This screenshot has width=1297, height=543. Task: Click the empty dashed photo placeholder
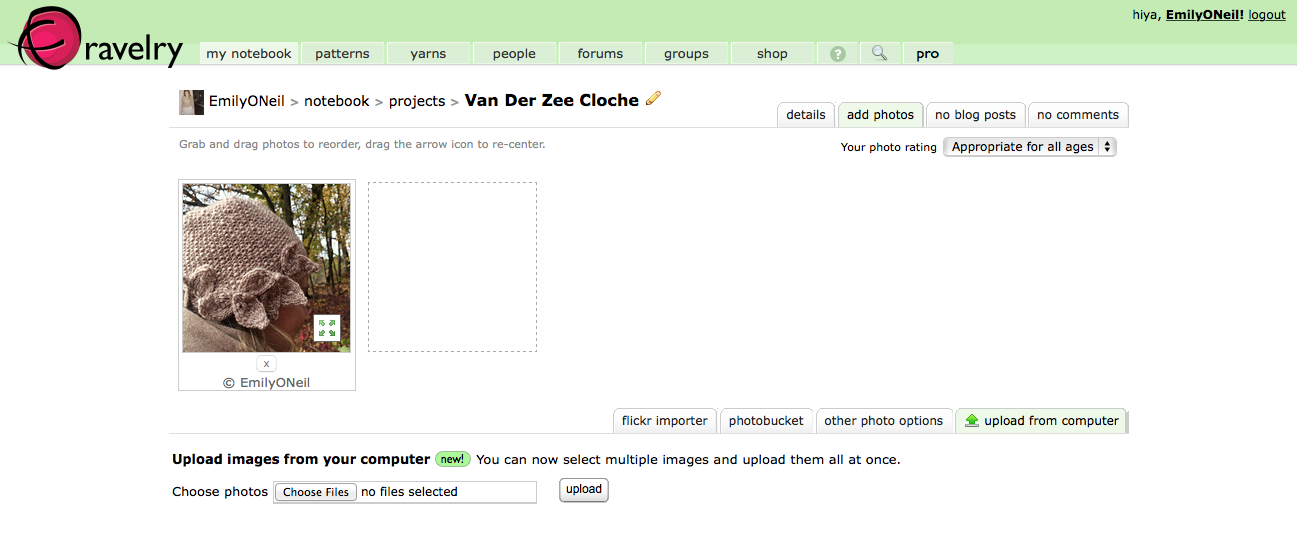(452, 267)
